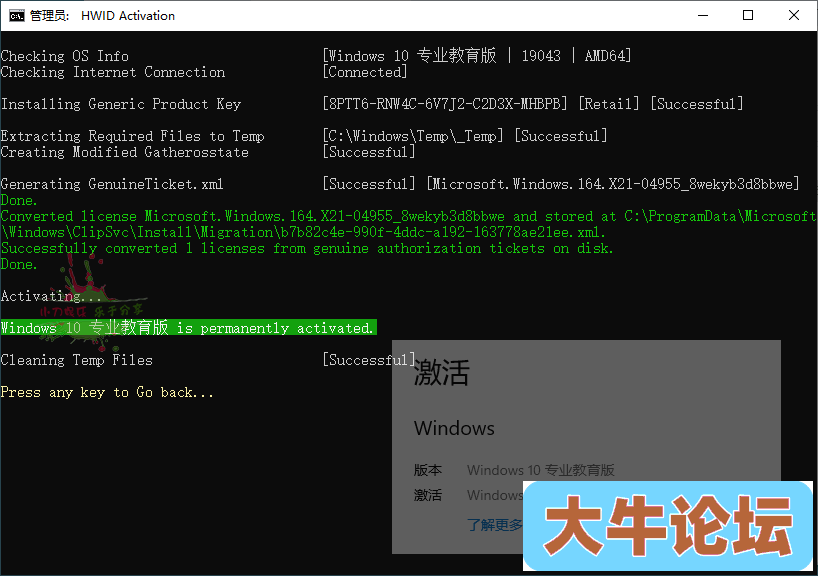Open the '了解更多' link
Image resolution: width=818 pixels, height=576 pixels.
click(495, 525)
